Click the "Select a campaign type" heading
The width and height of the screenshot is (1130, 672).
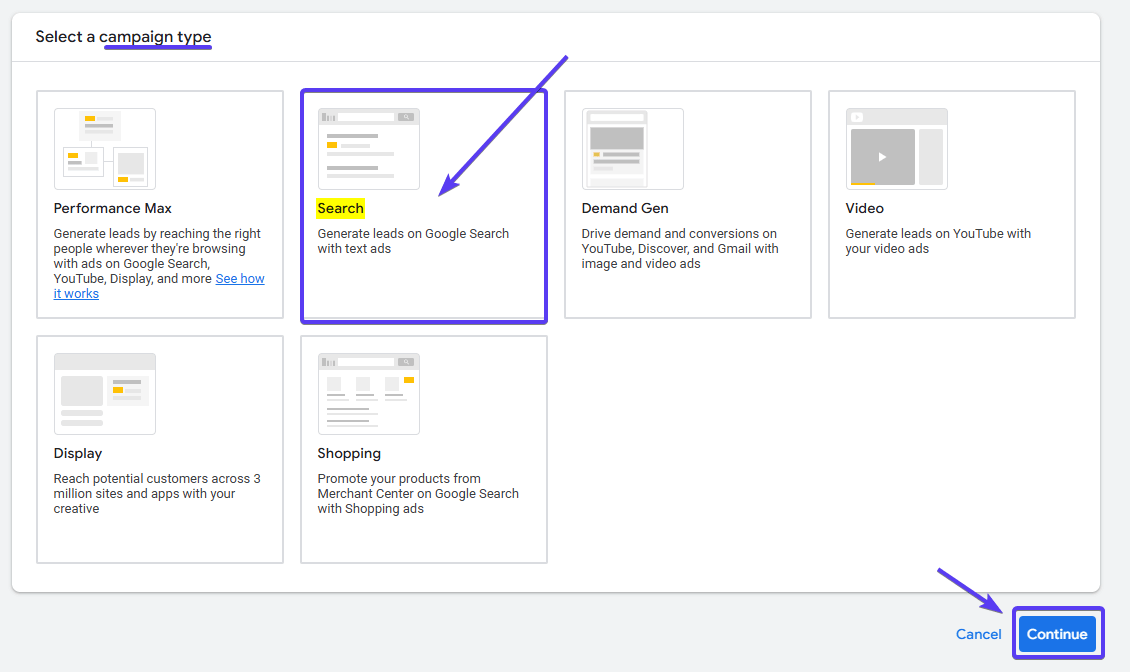point(123,37)
